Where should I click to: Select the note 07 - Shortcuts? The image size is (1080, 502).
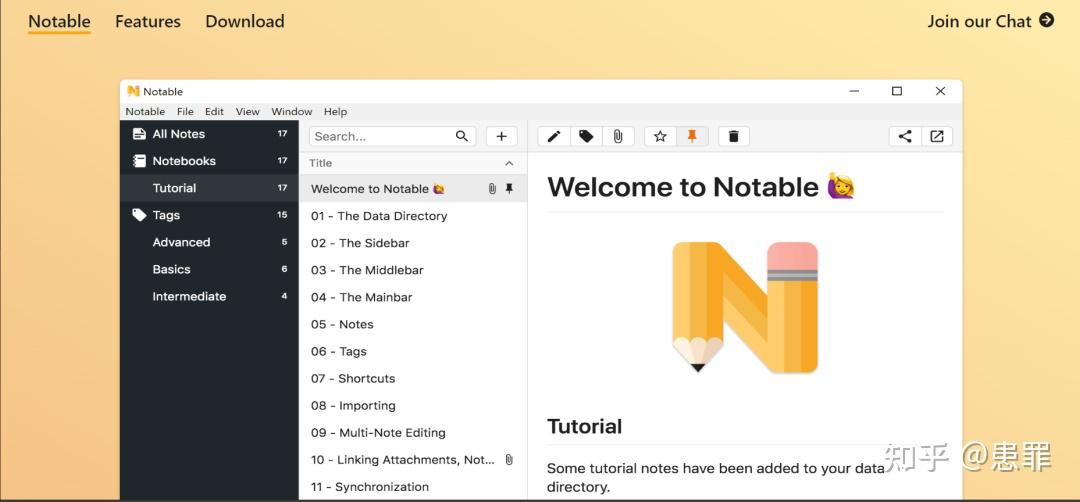pos(353,379)
